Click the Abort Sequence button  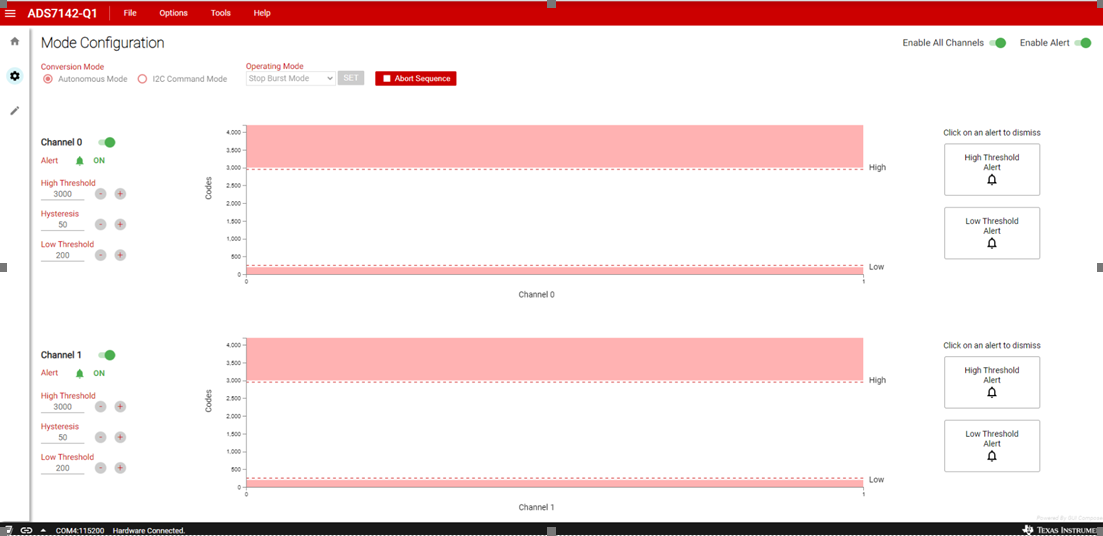pos(416,78)
